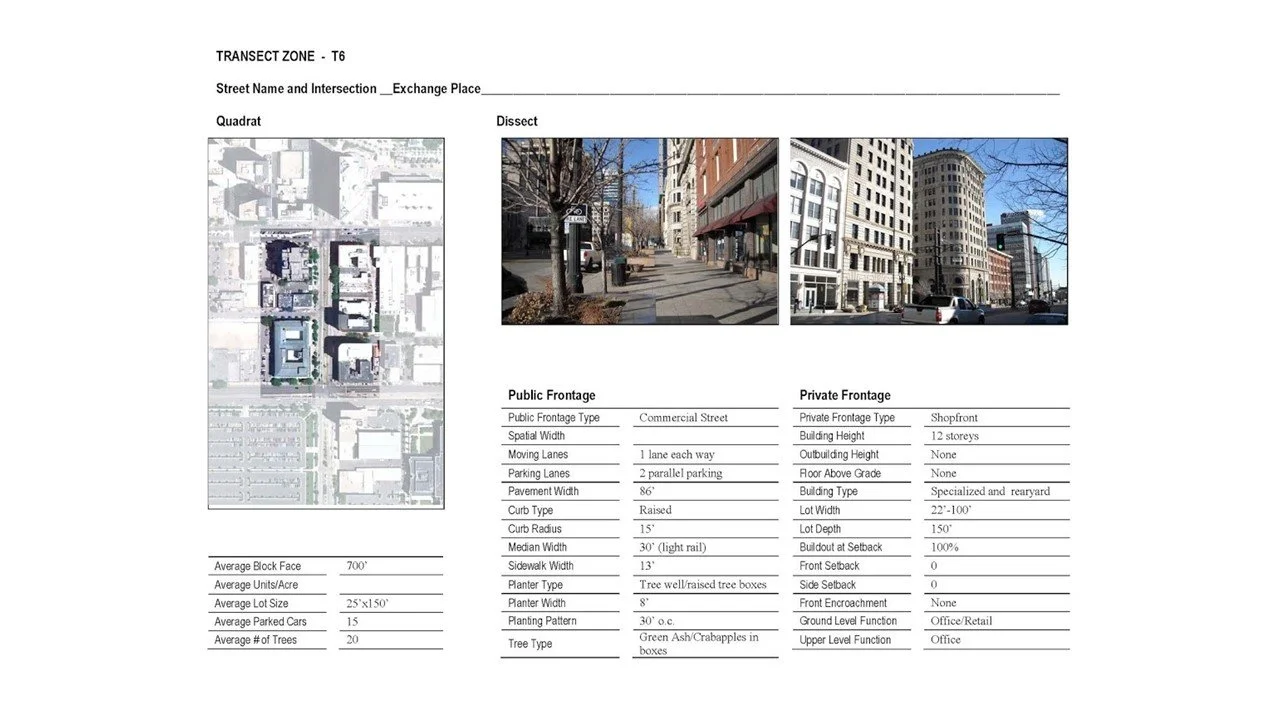Click the Quadrat aerial map image
1280x720 pixels.
[x=326, y=323]
